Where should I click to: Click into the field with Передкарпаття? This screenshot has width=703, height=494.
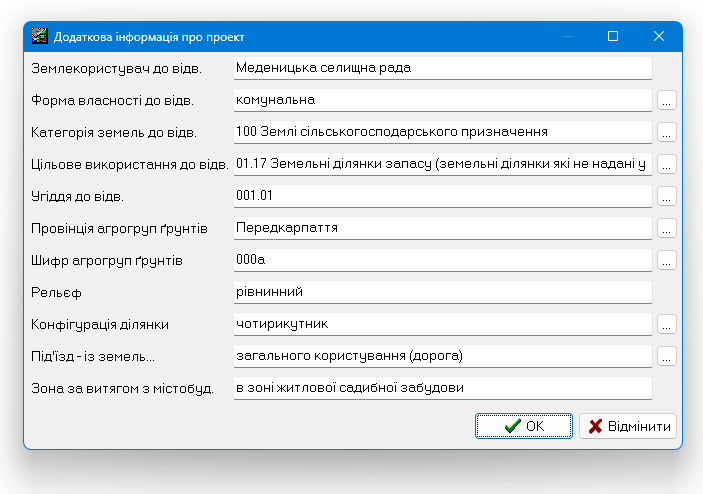pos(442,228)
